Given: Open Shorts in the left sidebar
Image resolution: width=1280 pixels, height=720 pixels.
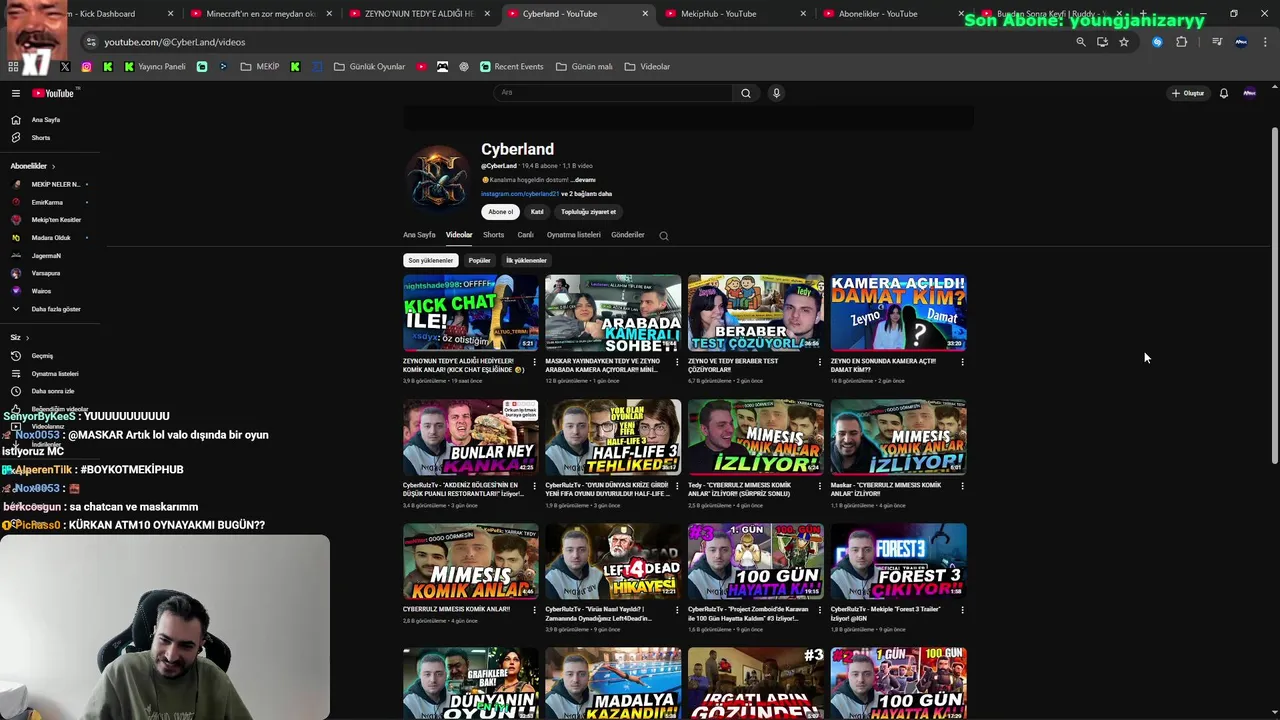Looking at the screenshot, I should pyautogui.click(x=40, y=138).
